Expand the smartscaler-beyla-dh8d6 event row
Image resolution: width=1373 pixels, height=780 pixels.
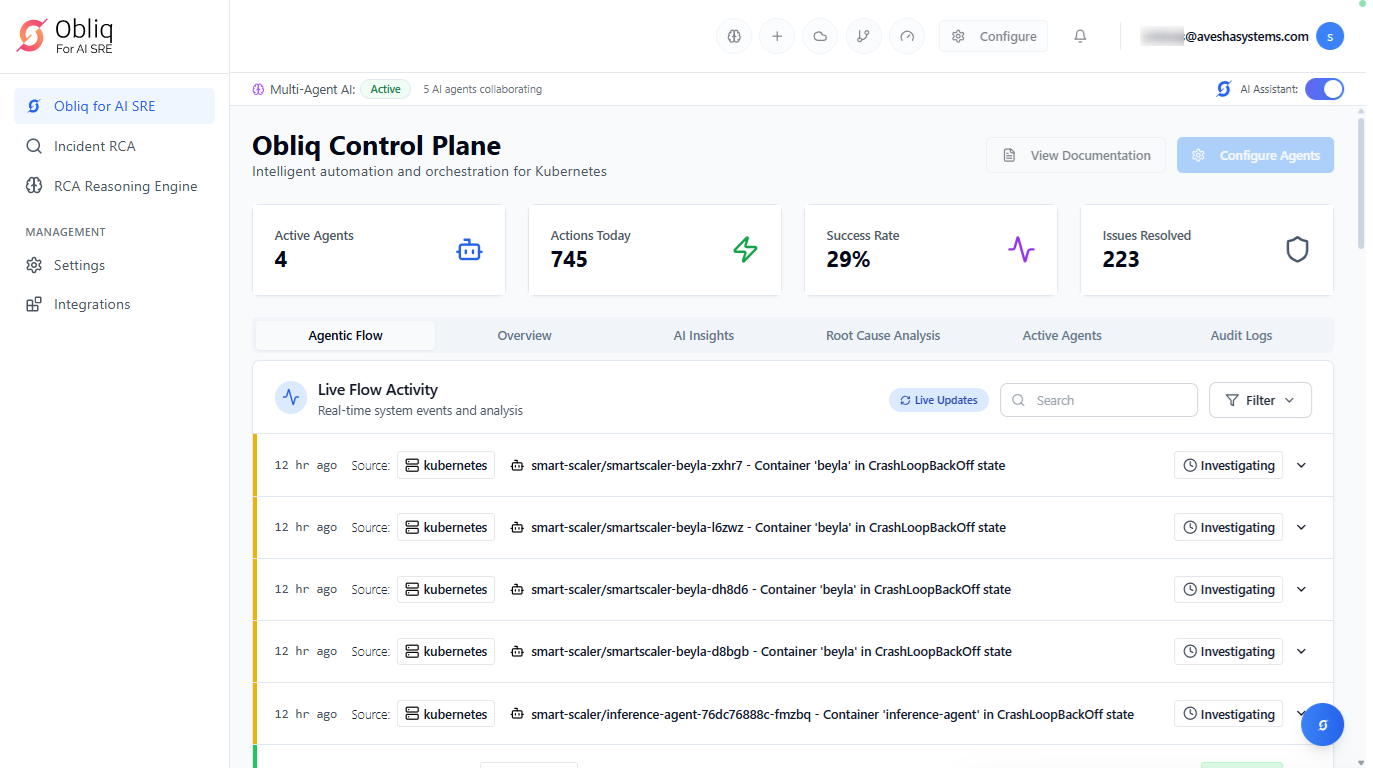click(x=1301, y=589)
